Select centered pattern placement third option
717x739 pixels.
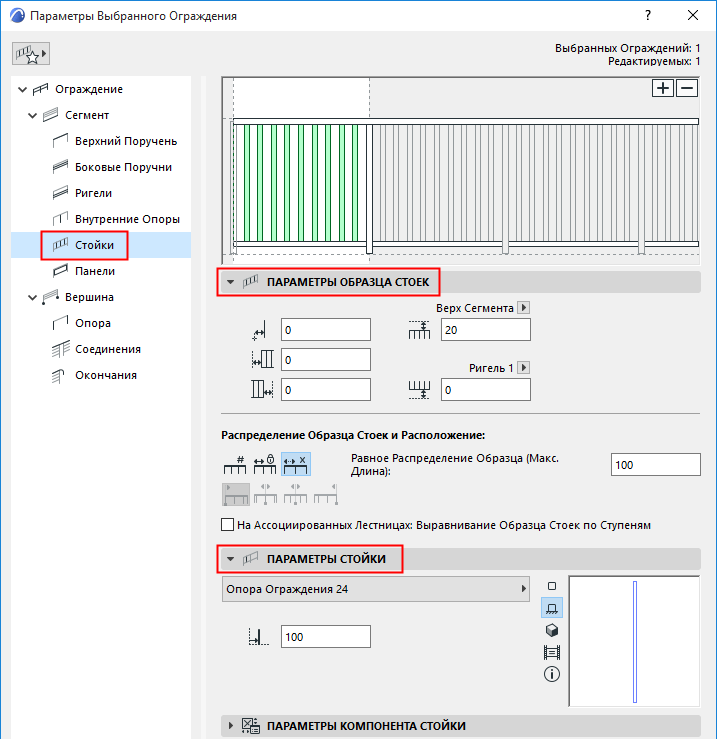point(296,494)
